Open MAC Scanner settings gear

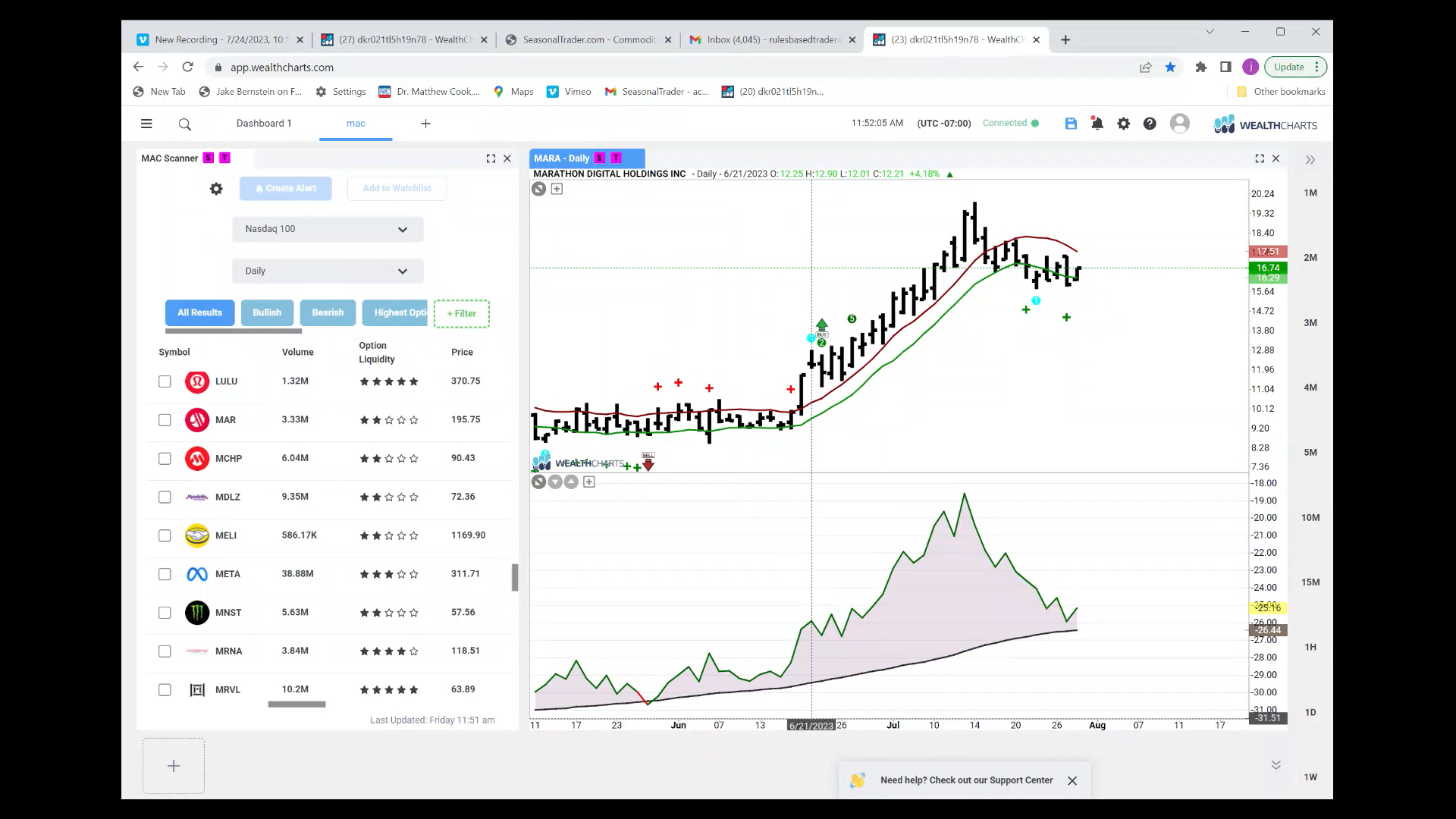[216, 189]
